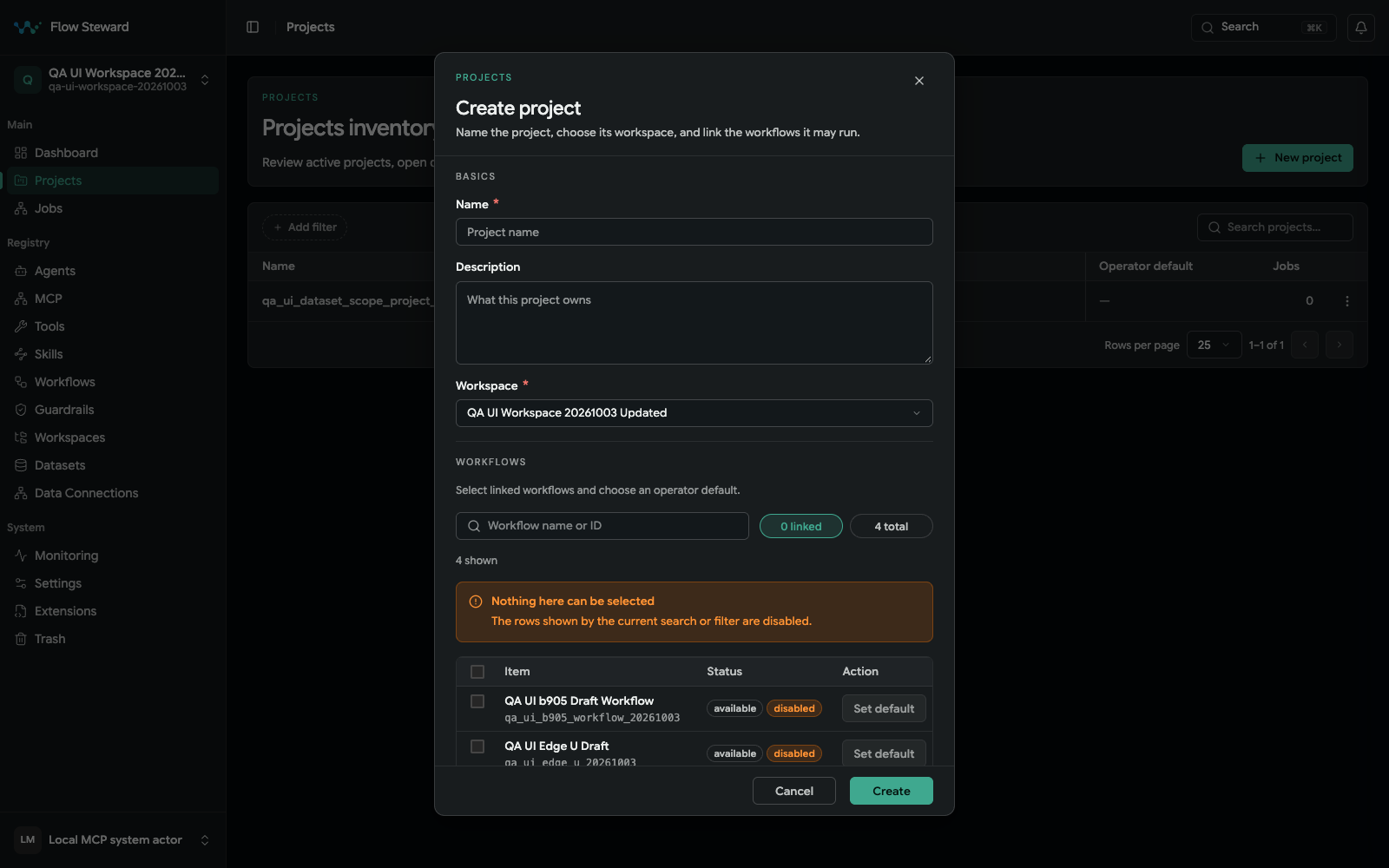
Task: Click the Workflows sidebar icon
Action: 21,382
